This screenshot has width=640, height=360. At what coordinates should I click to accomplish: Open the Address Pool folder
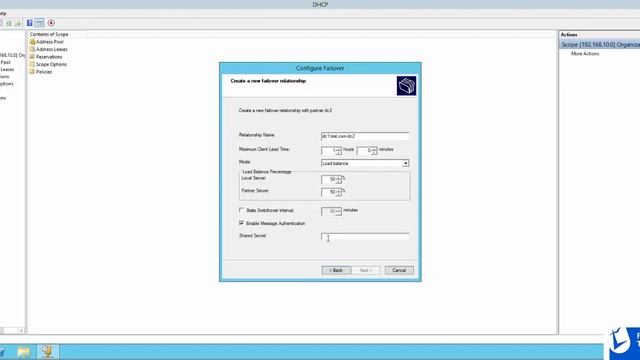[x=47, y=42]
